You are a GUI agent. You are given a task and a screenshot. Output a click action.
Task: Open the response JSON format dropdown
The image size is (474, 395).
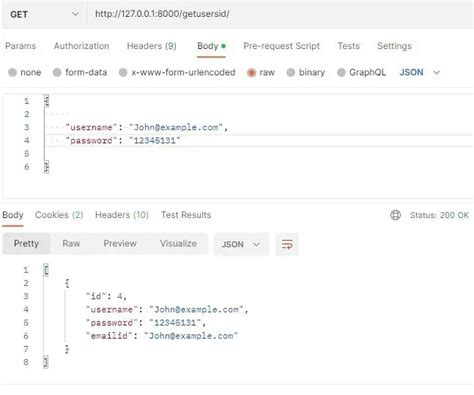[241, 244]
